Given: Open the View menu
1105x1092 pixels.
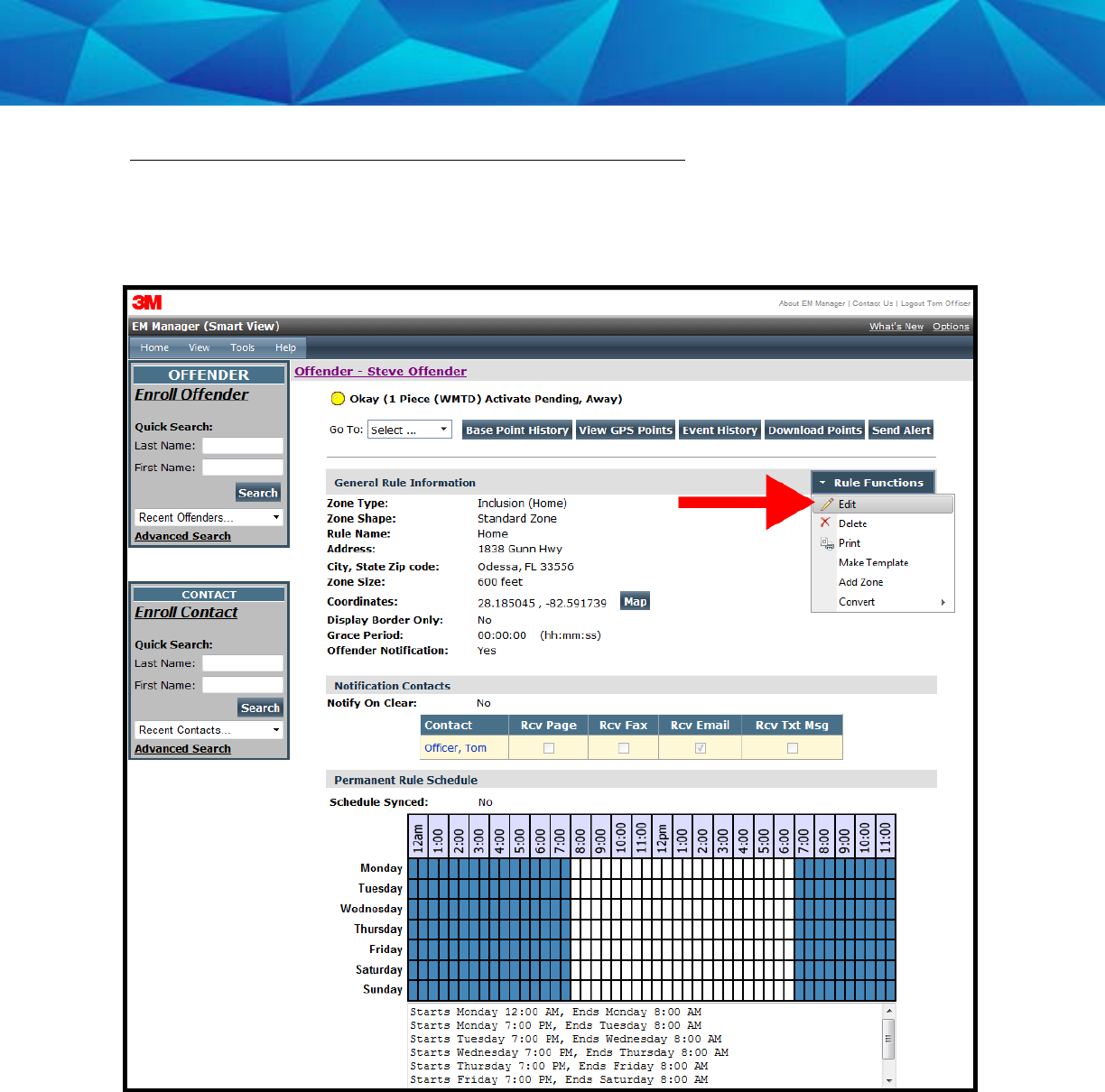Looking at the screenshot, I should click(x=200, y=347).
